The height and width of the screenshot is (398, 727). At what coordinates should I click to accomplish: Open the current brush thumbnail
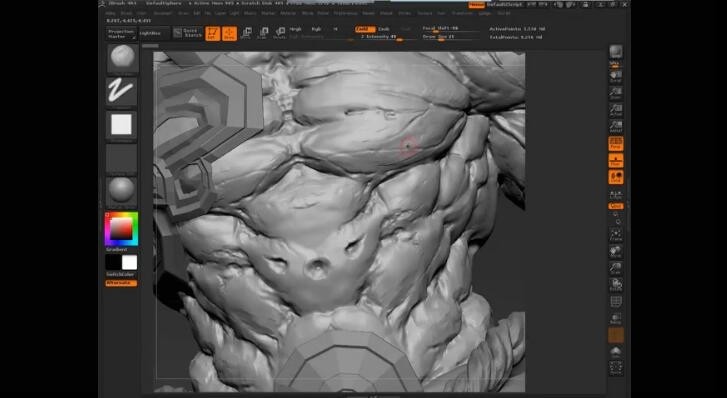[x=122, y=58]
